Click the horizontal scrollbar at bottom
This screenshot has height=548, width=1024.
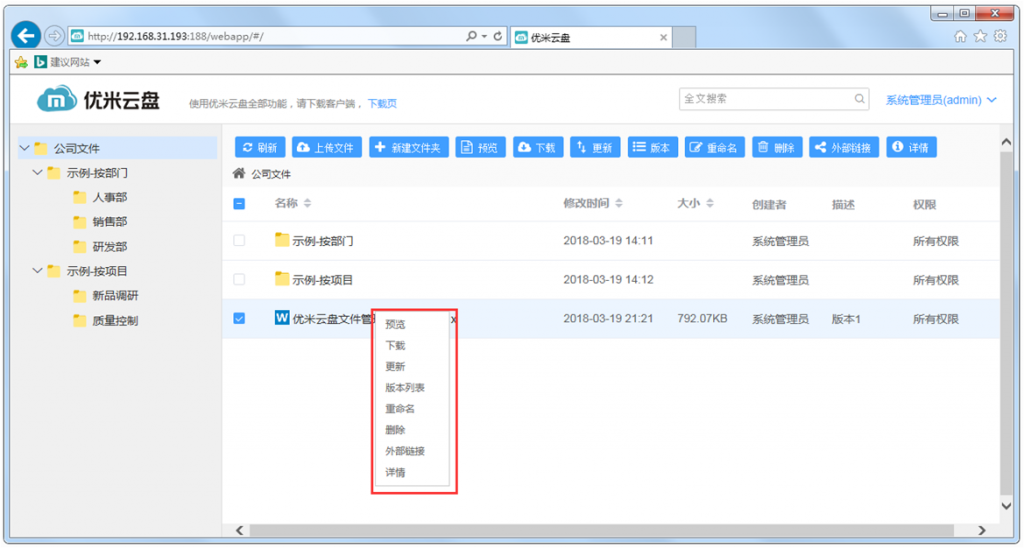tap(600, 530)
